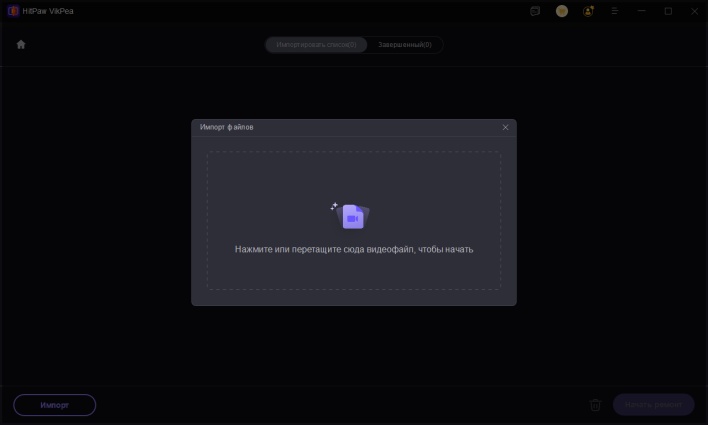708x425 pixels.
Task: Switch to Импортировать список(0) tab
Action: 316,45
